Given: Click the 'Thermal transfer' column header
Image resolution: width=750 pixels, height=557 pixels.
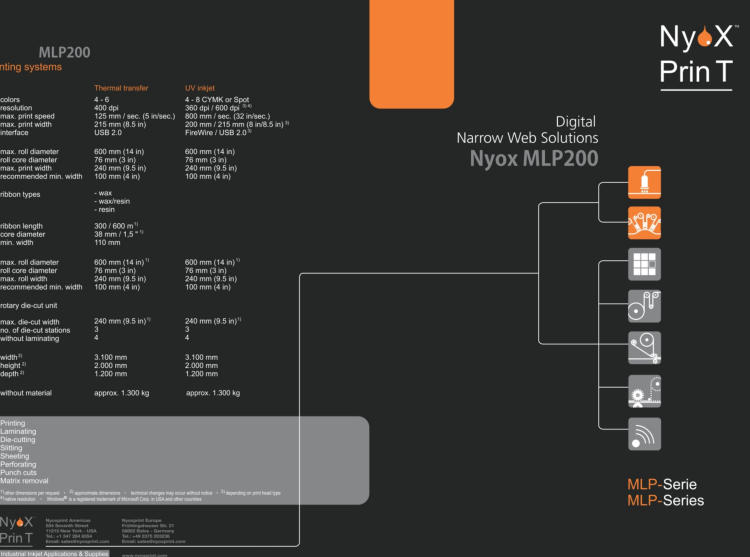Looking at the screenshot, I should [121, 88].
